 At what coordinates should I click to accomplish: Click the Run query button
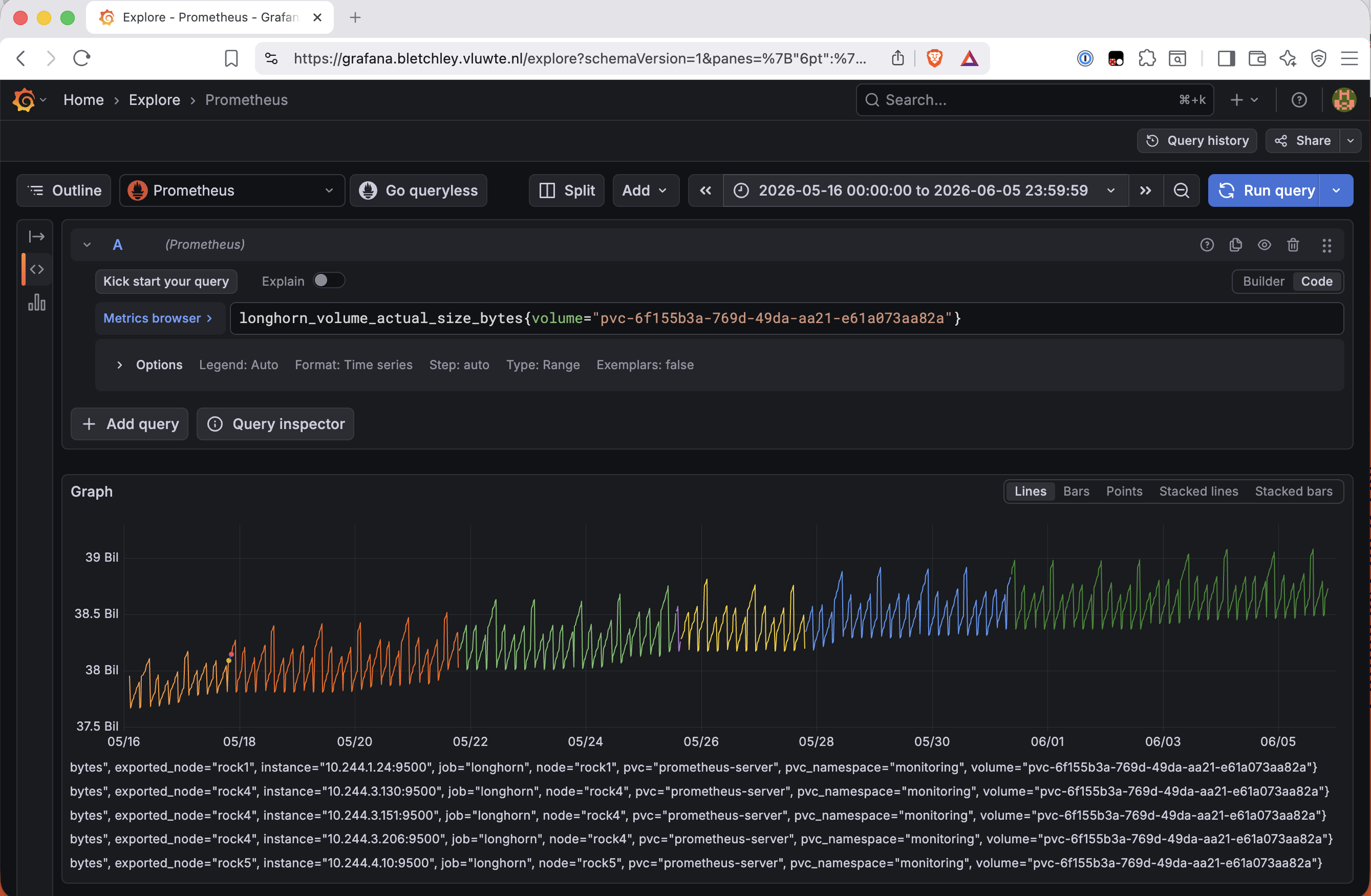pyautogui.click(x=1264, y=191)
